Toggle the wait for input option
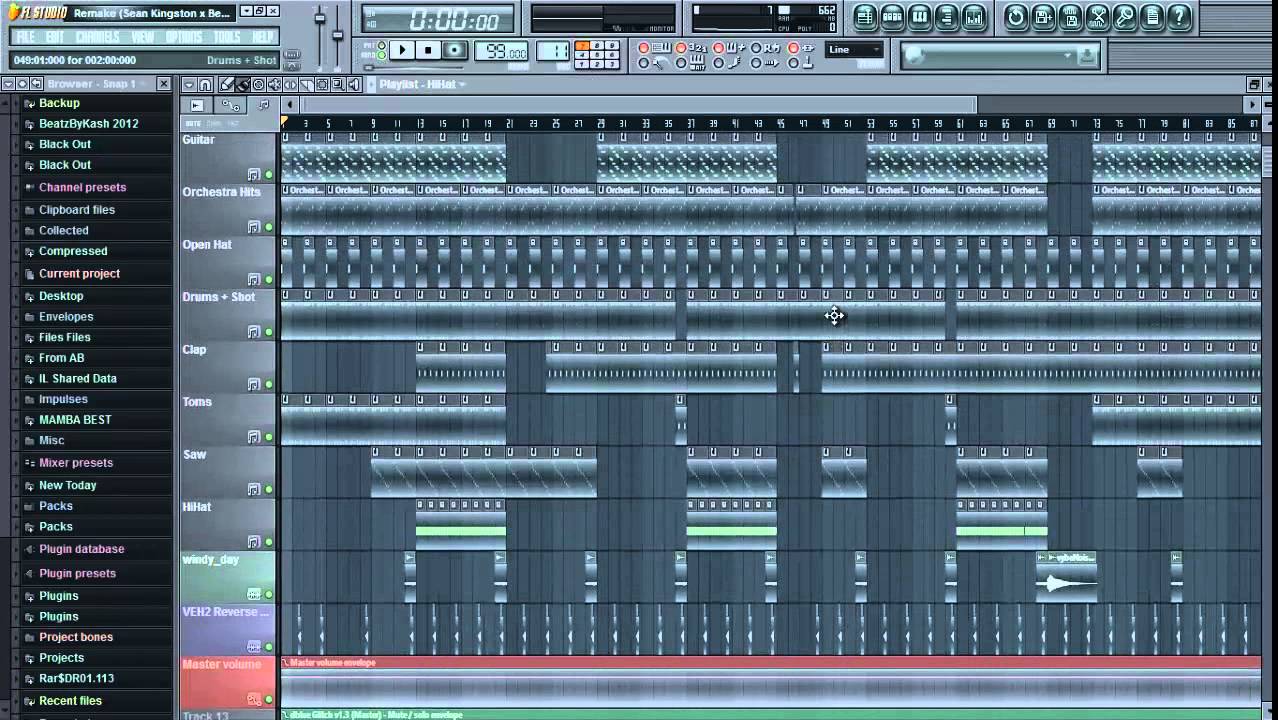The width and height of the screenshot is (1278, 720). coord(690,63)
